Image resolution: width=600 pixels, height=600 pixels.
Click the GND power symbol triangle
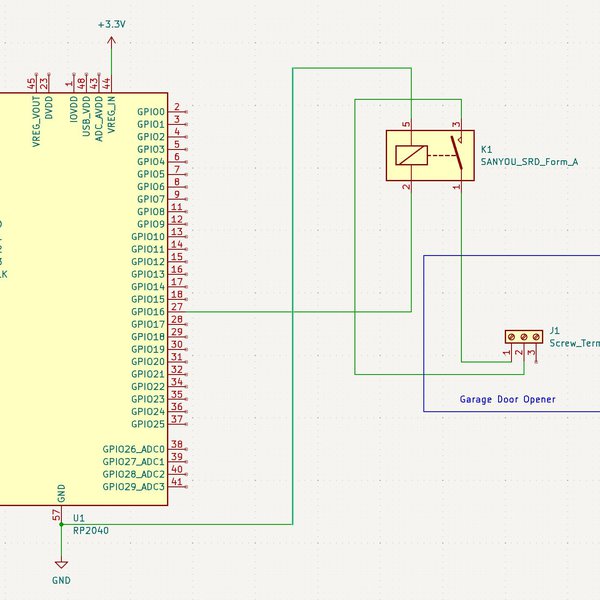point(61,564)
